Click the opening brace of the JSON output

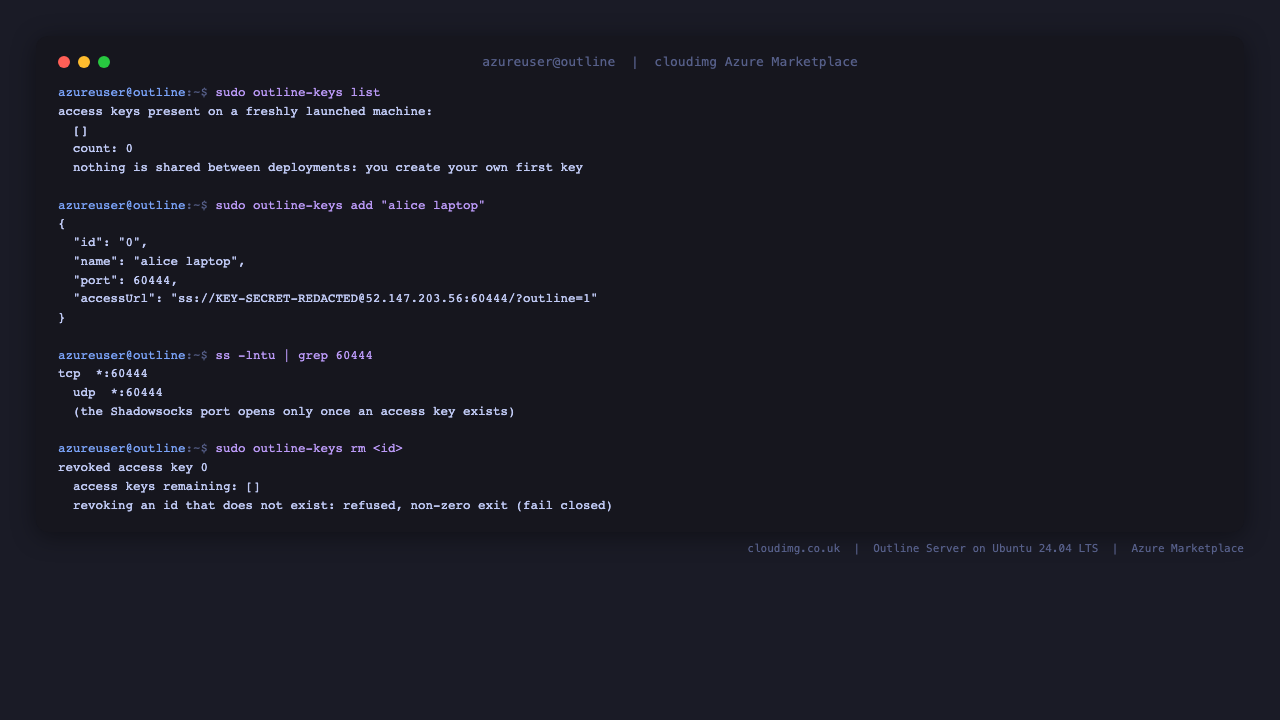62,224
